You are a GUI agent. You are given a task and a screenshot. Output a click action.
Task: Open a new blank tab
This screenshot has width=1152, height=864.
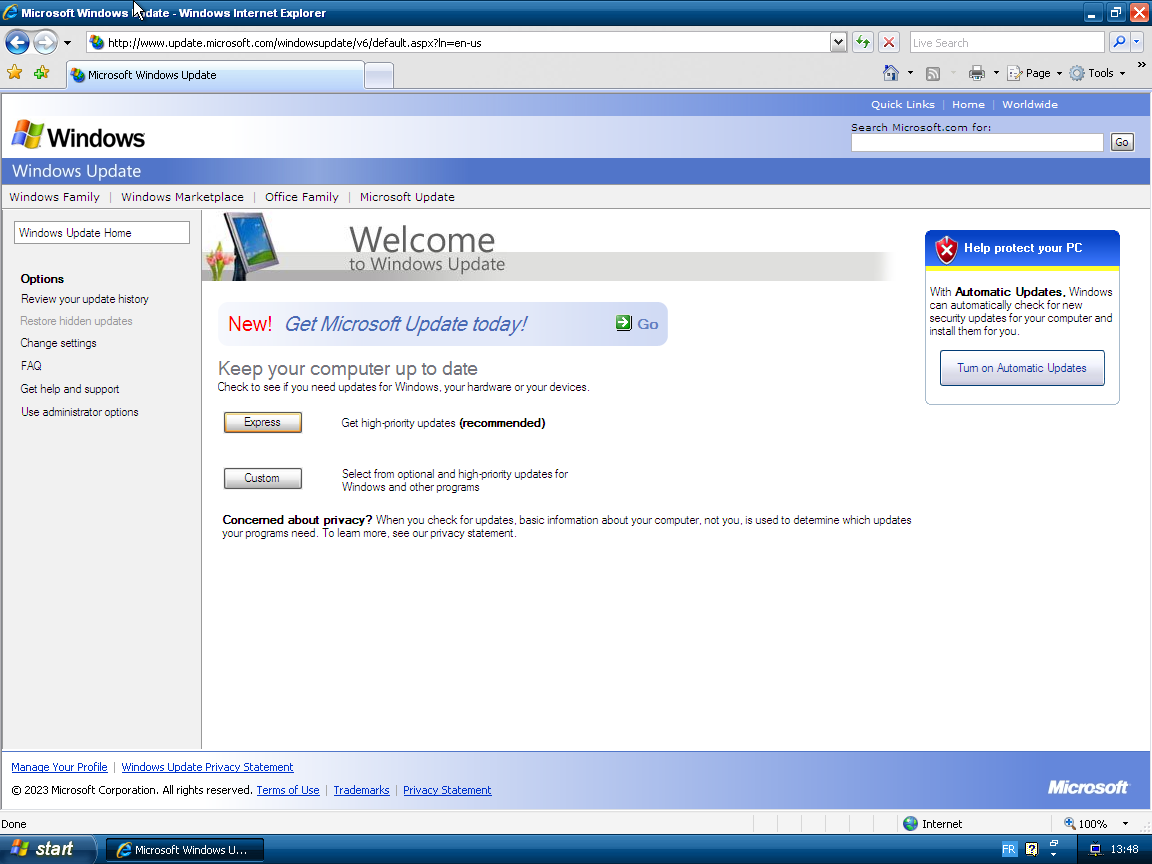pyautogui.click(x=379, y=76)
